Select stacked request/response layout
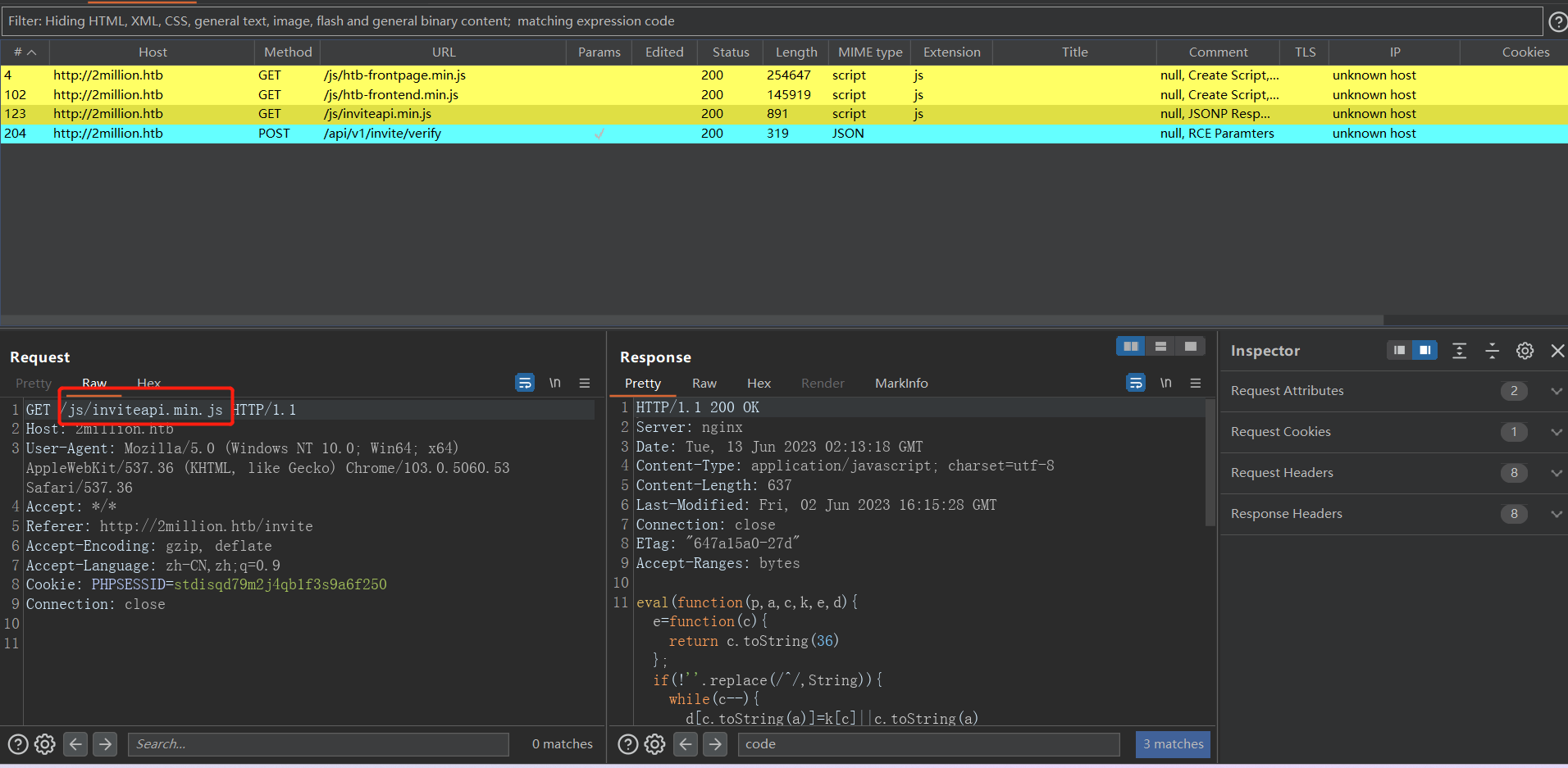The height and width of the screenshot is (768, 1568). 1160,347
